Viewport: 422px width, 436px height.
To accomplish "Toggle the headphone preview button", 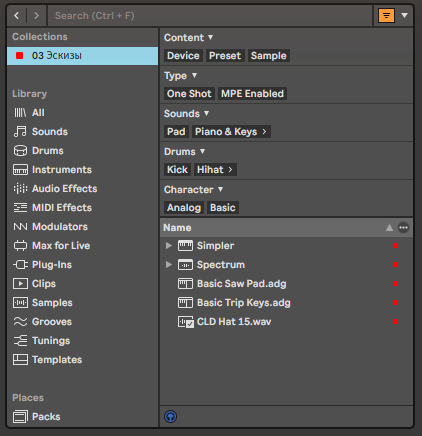I will (x=170, y=417).
